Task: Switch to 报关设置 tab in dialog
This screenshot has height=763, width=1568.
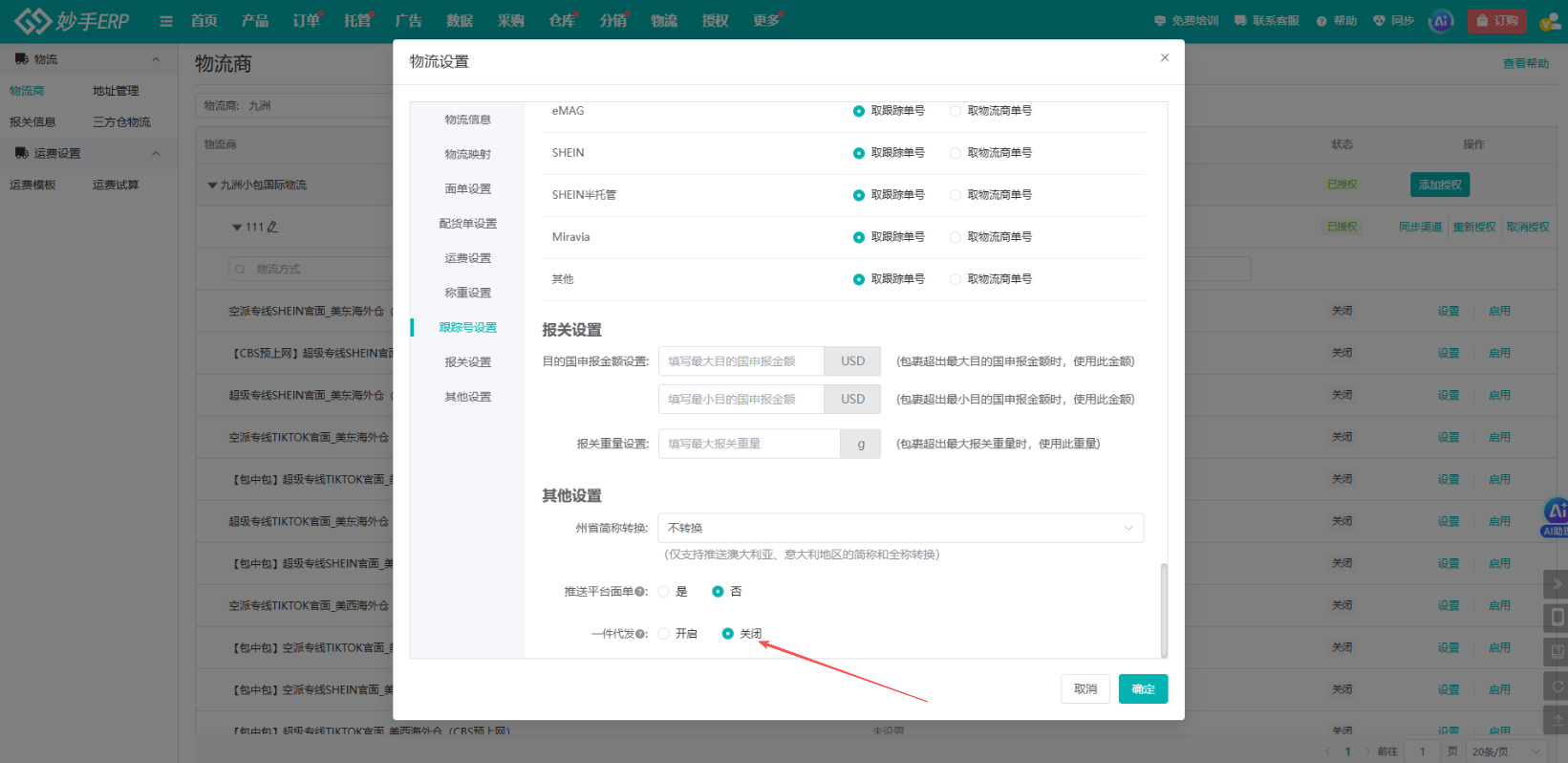Action: [468, 362]
